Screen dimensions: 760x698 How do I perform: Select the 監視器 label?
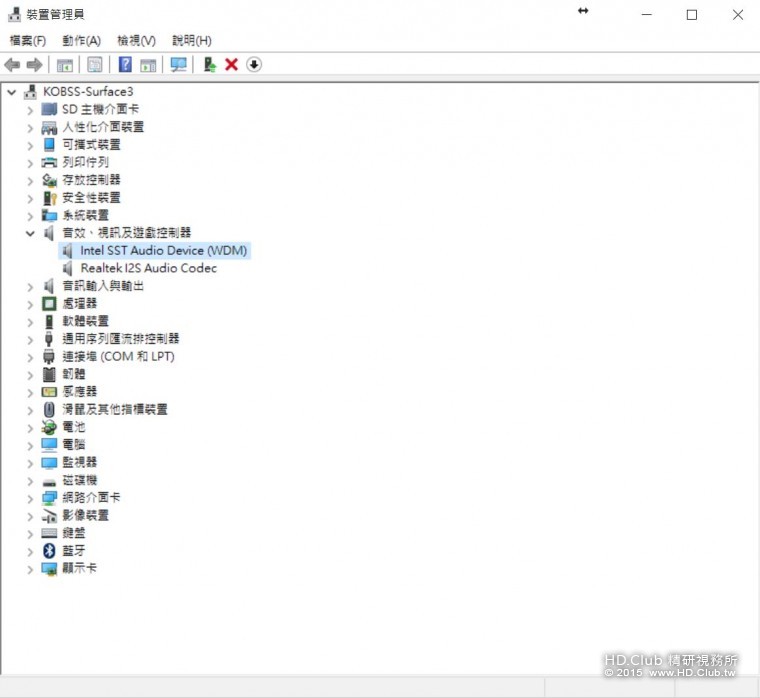point(79,462)
